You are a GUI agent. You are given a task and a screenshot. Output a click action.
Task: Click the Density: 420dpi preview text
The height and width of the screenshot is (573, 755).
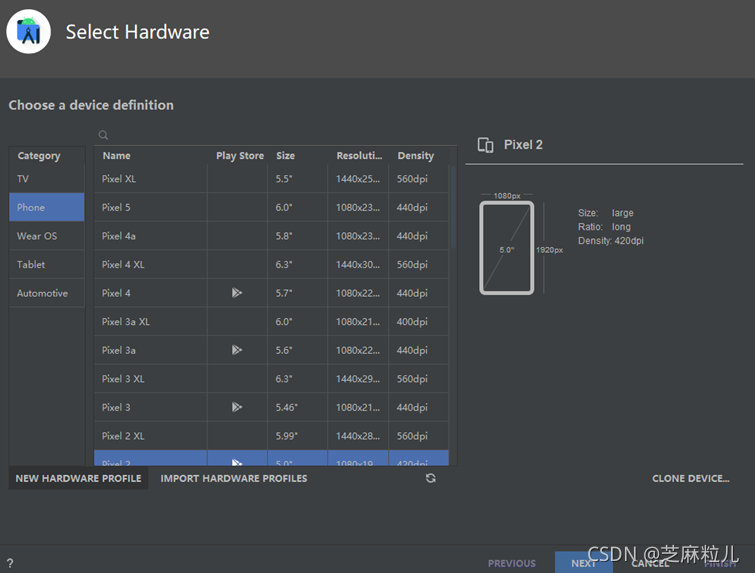(611, 241)
